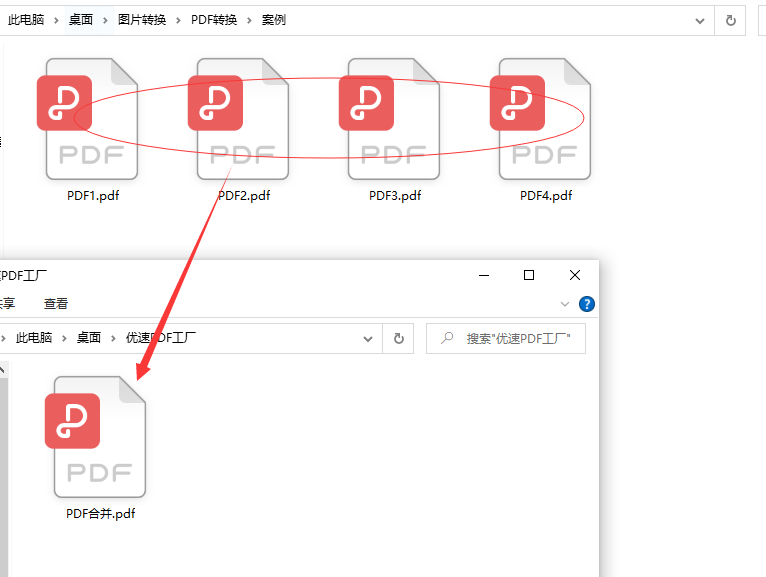Click 案例 breadcrumb in address bar

click(274, 20)
